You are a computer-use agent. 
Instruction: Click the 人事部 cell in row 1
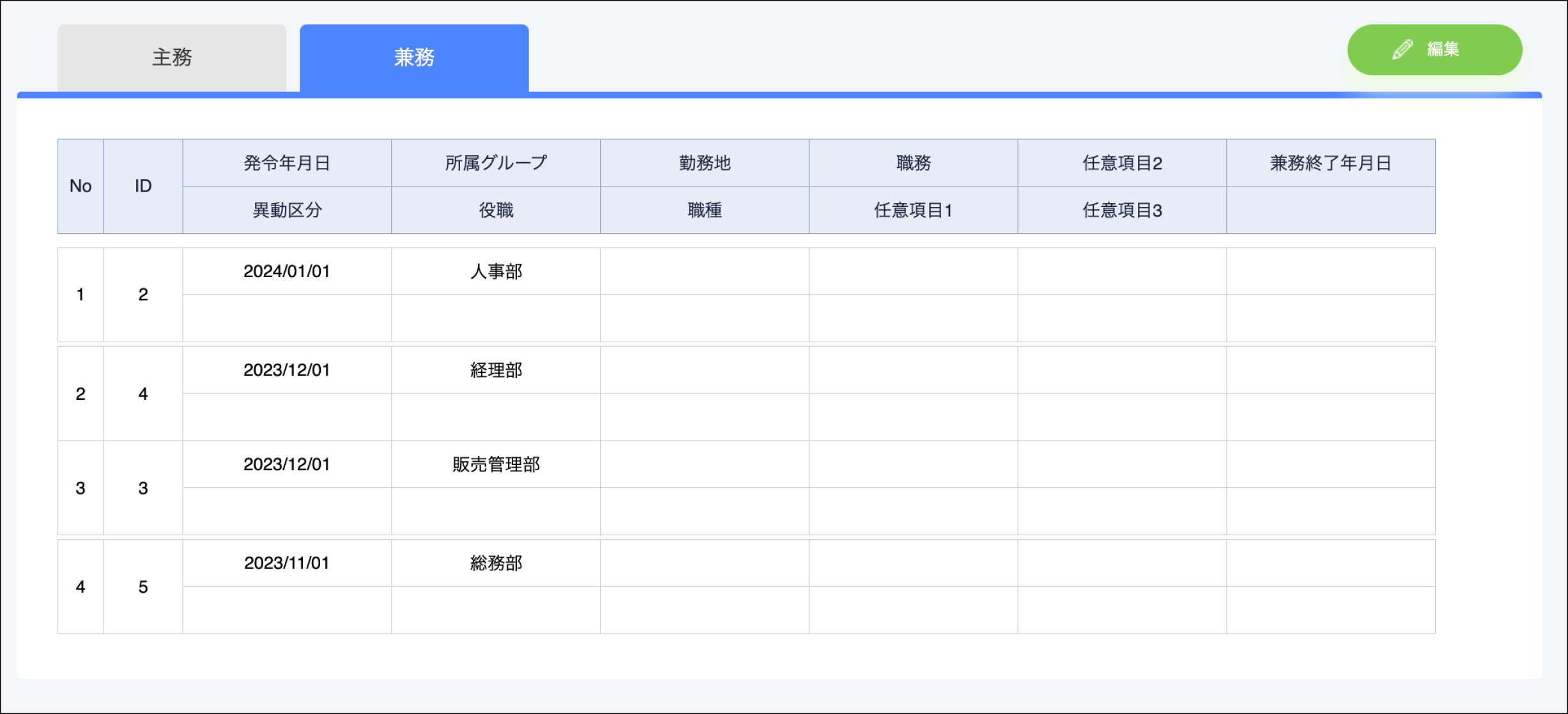click(496, 271)
